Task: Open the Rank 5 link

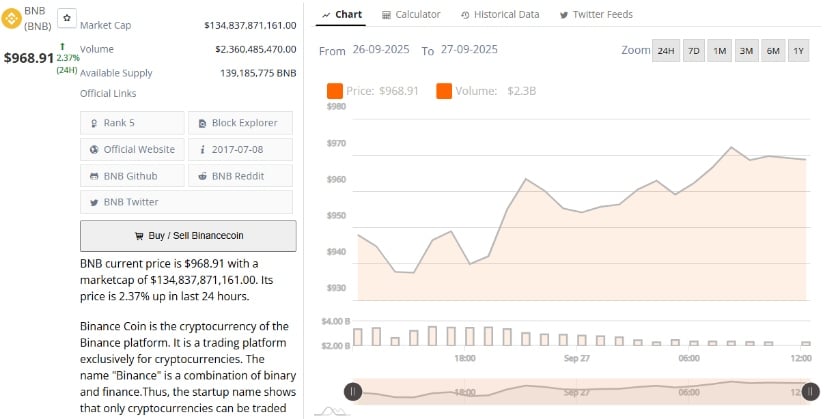Action: pos(132,123)
